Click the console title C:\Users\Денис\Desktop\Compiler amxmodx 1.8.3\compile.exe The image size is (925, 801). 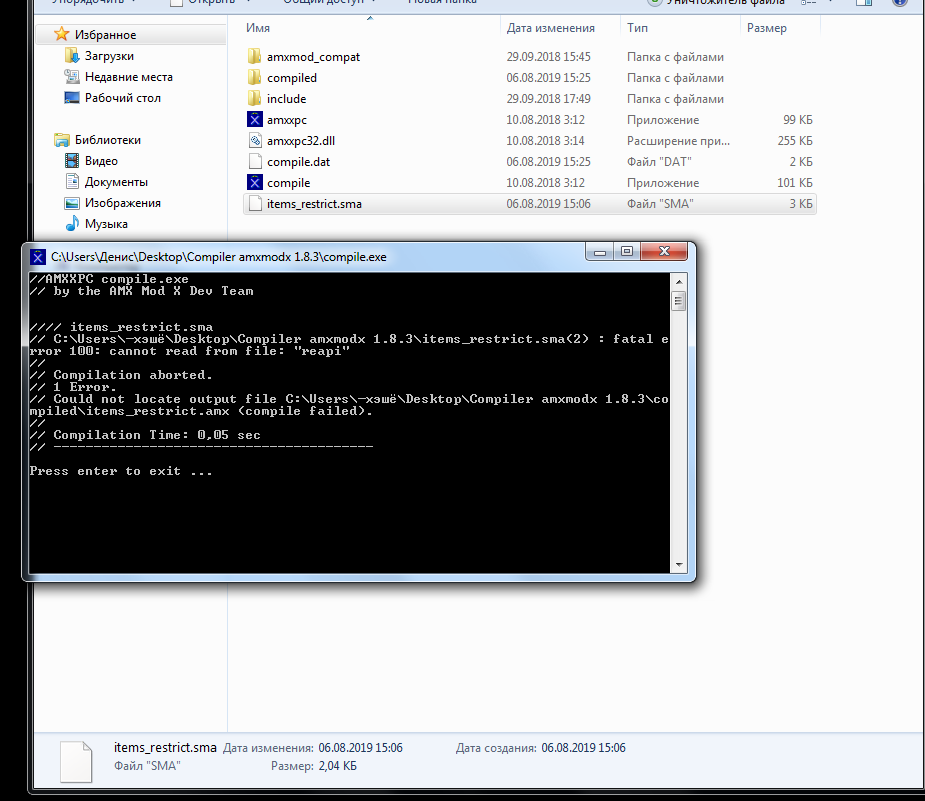tap(218, 257)
